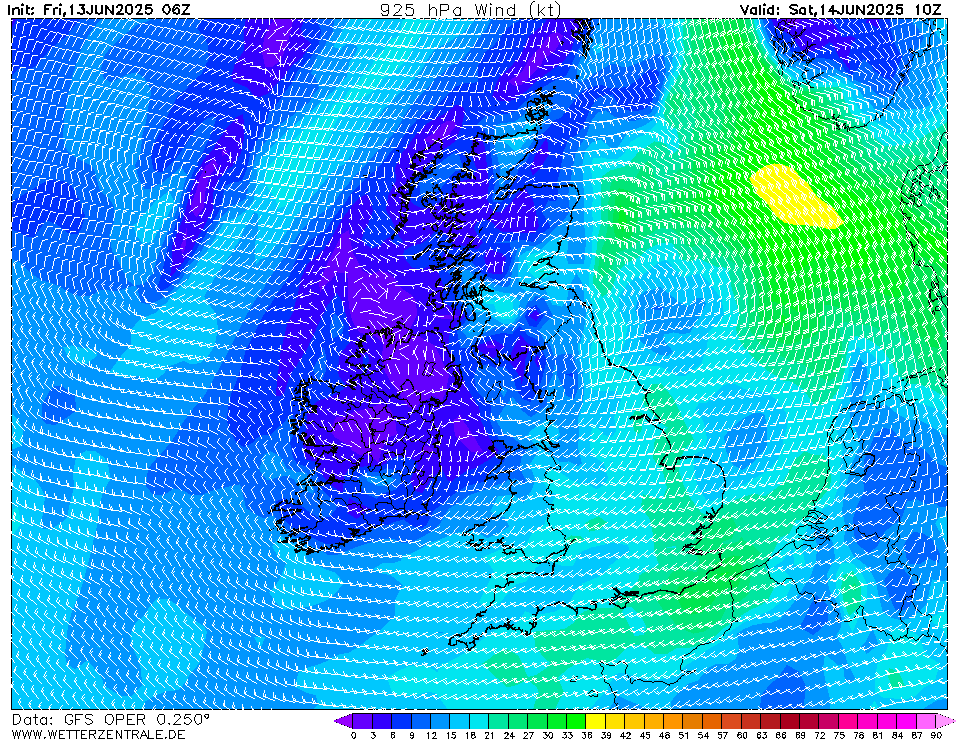The width and height of the screenshot is (959, 741).
Task: Click the 15–18 kt light blue legend swatch
Action: (460, 721)
